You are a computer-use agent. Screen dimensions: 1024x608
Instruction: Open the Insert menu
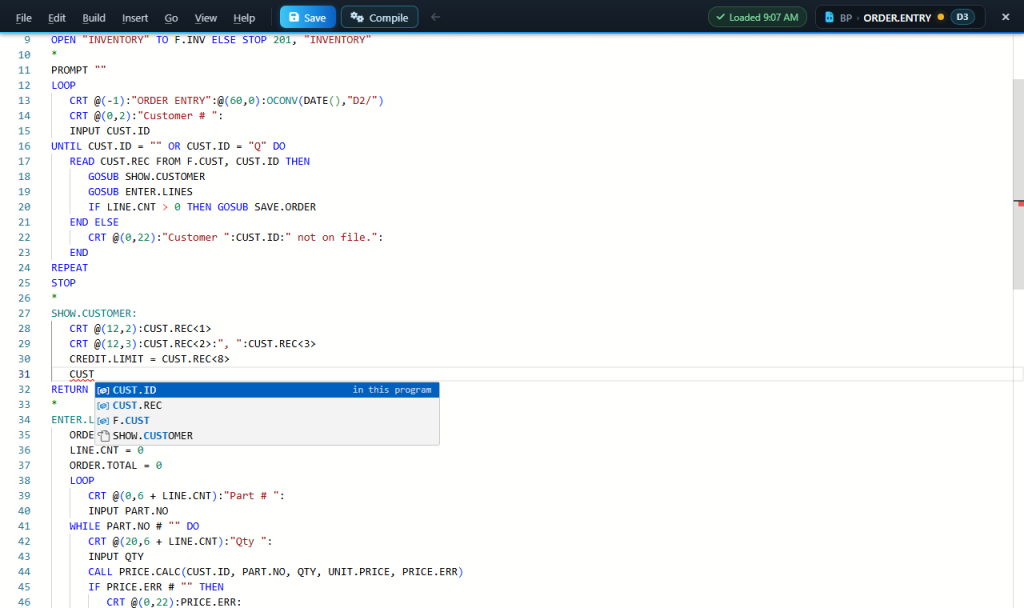135,18
